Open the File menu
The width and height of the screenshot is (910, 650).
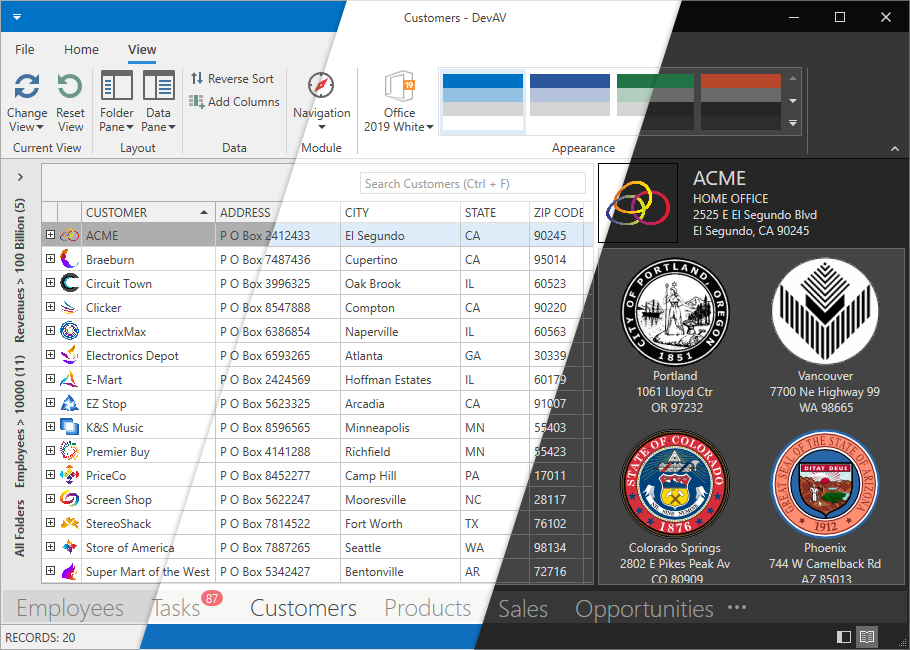pos(25,49)
